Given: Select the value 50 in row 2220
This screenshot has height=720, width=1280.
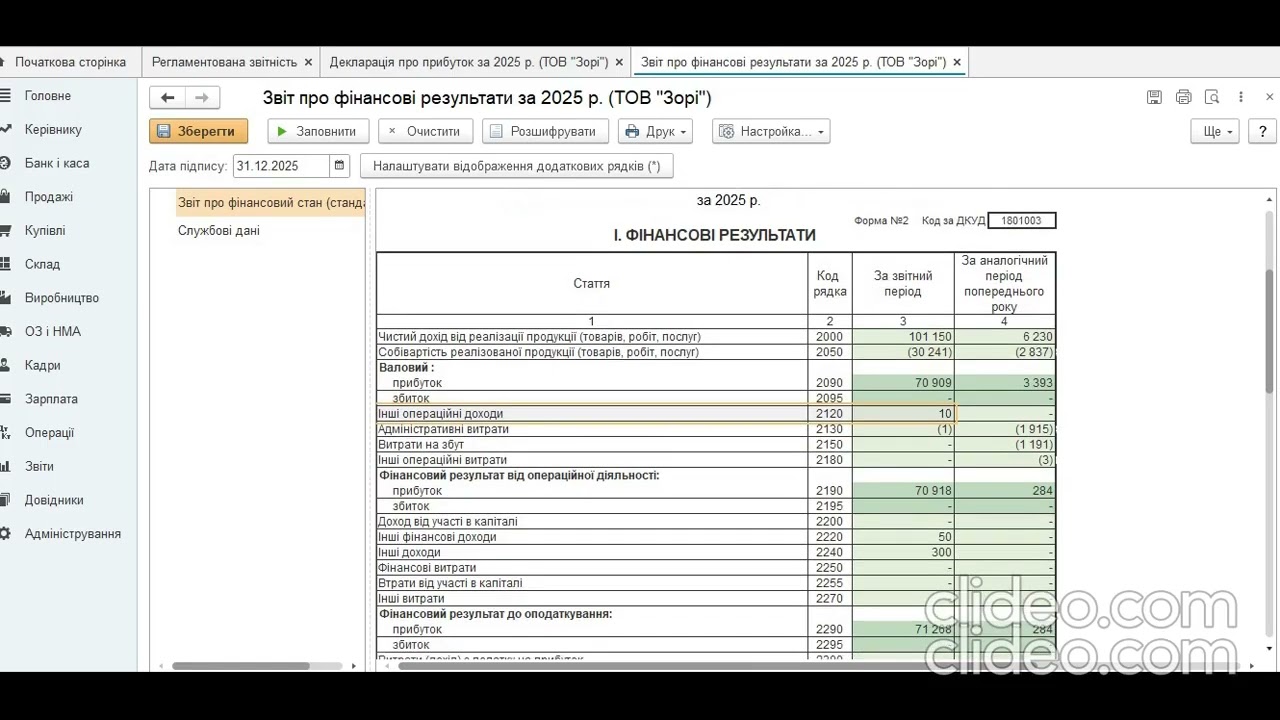Looking at the screenshot, I should tap(903, 537).
